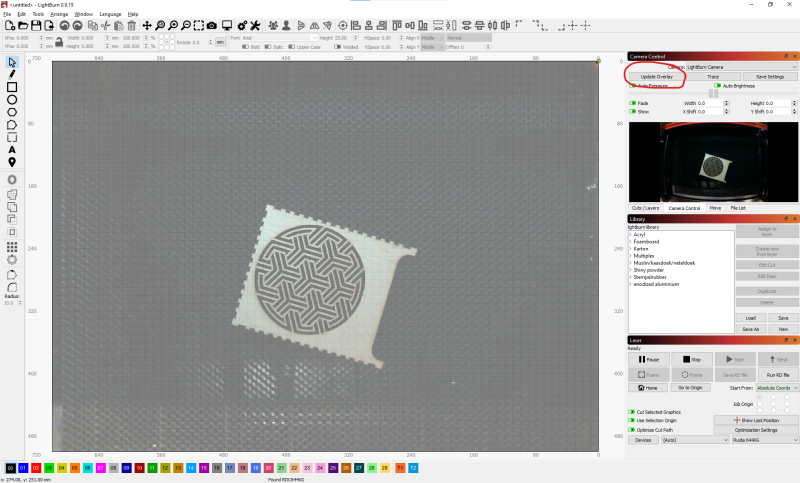800x483 pixels.
Task: Click the camera capture toolbar icon
Action: point(212,26)
